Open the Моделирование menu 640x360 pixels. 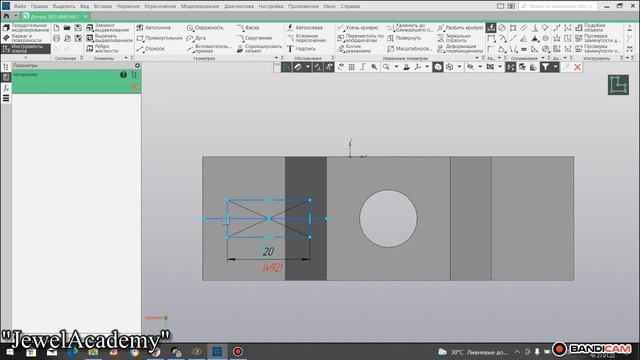click(200, 6)
